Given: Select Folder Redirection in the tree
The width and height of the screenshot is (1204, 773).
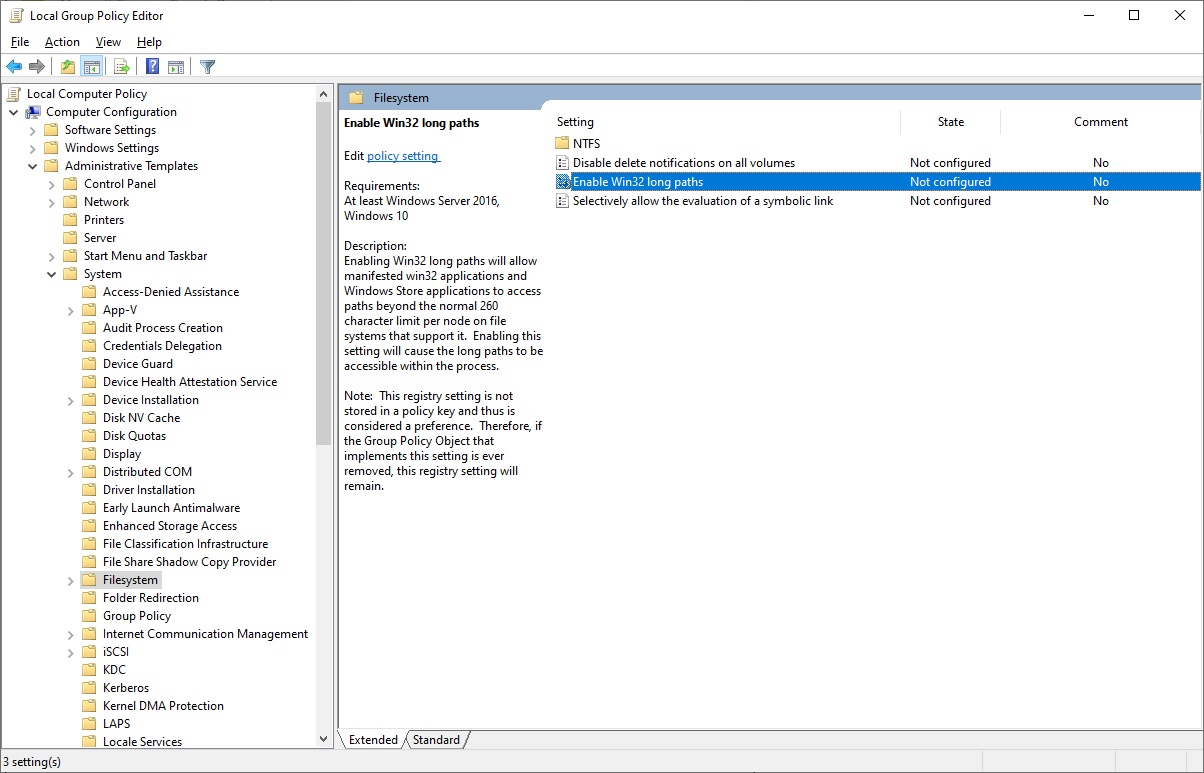Looking at the screenshot, I should pyautogui.click(x=151, y=598).
